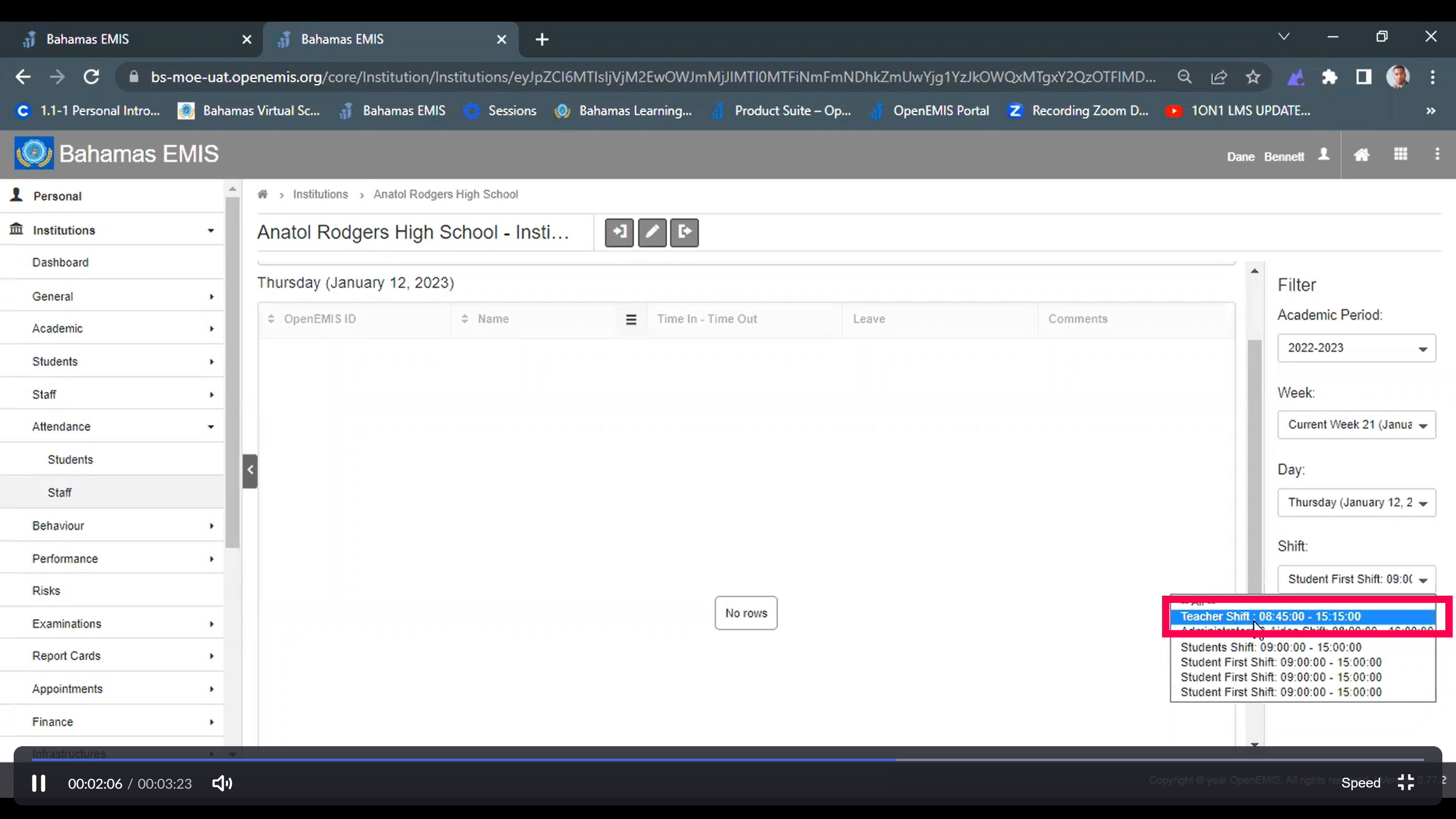Open a new browser tab
1456x819 pixels.
point(542,39)
